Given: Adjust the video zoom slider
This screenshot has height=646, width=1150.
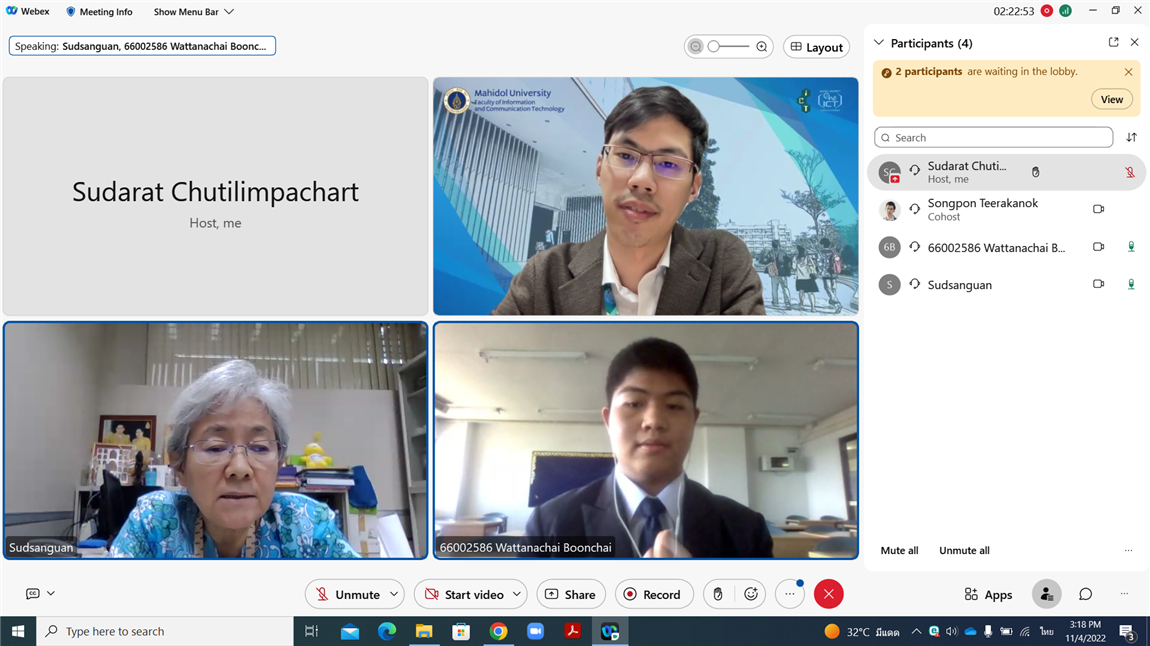Looking at the screenshot, I should (x=728, y=46).
